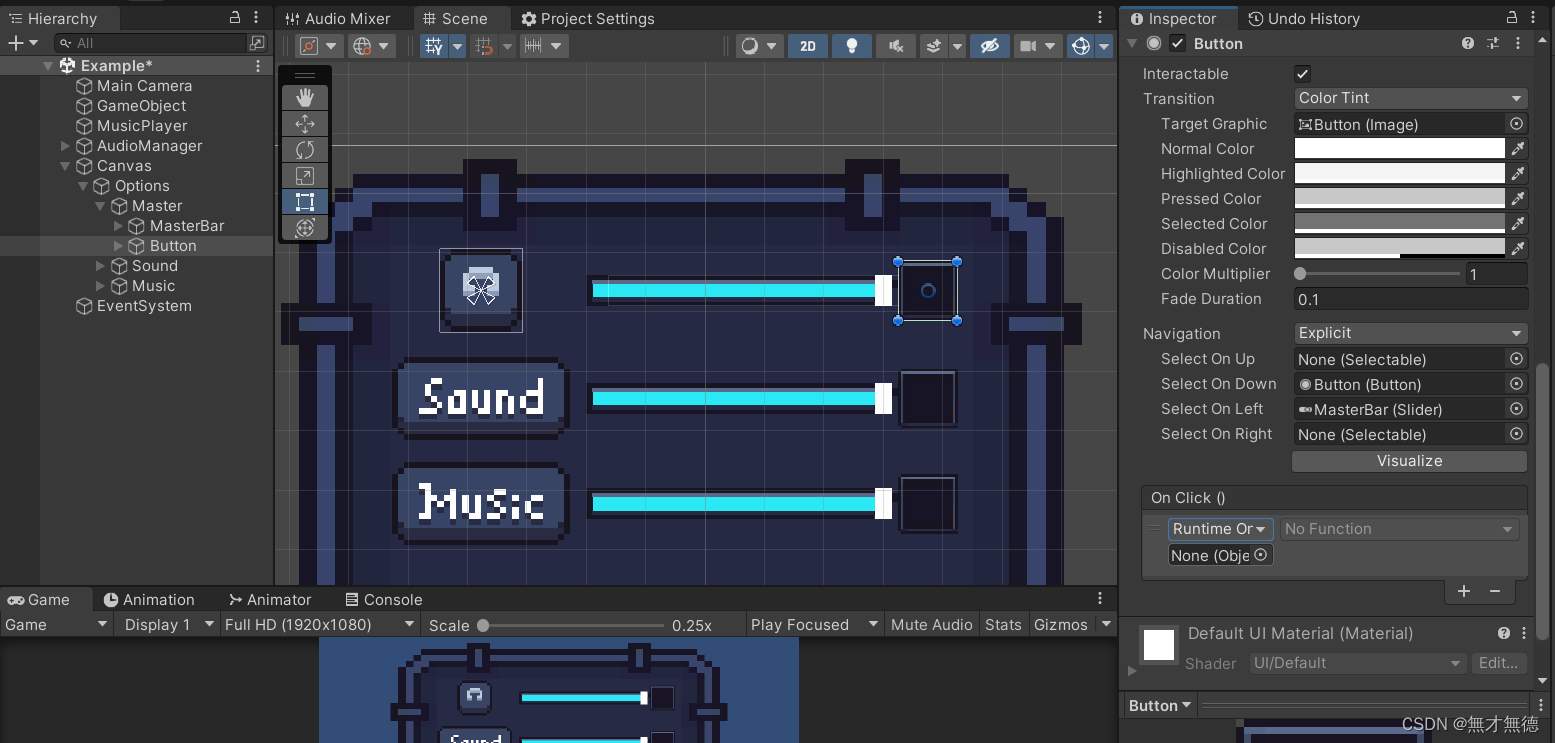Expand AudioManager in the Hierarchy
The height and width of the screenshot is (743, 1555).
point(66,146)
